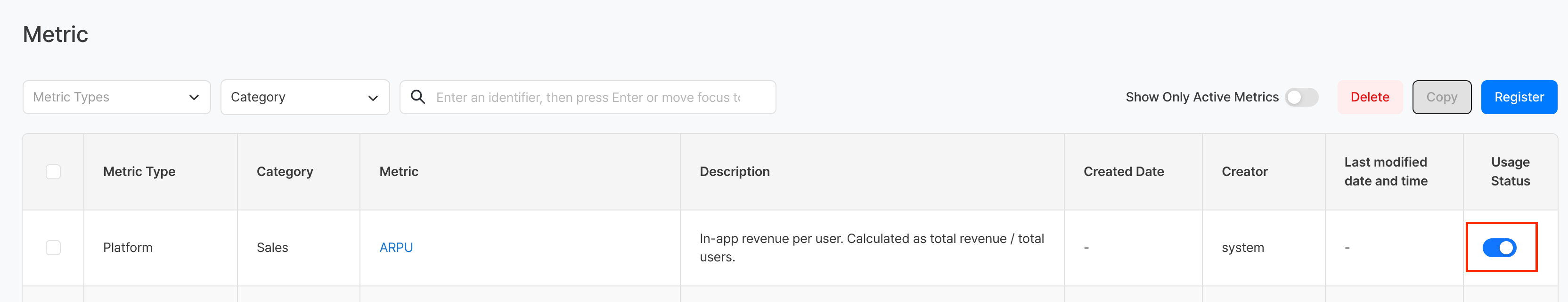The height and width of the screenshot is (302, 1568).
Task: Click the Metric Types chevron arrow
Action: 194,97
